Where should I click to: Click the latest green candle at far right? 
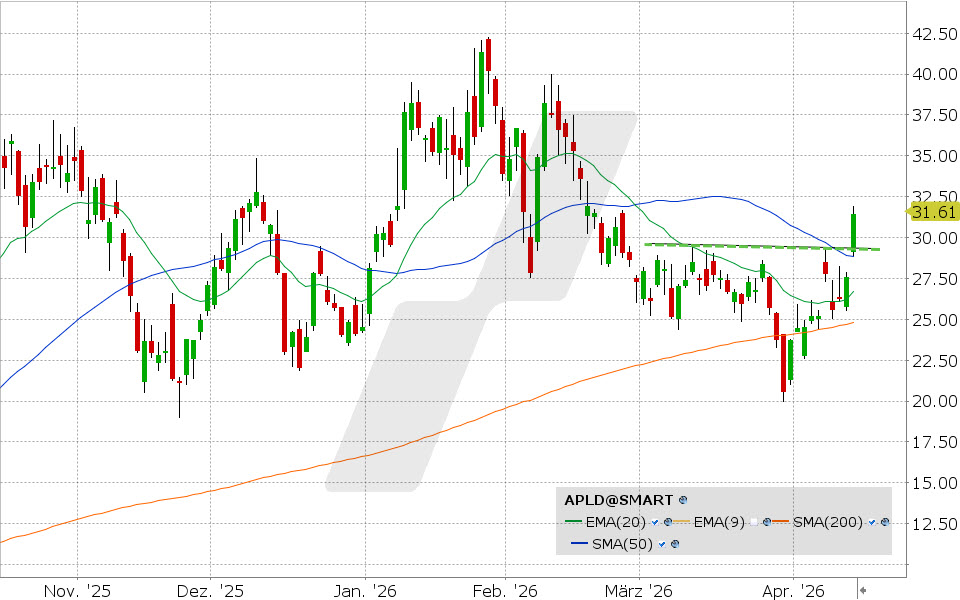tap(854, 230)
